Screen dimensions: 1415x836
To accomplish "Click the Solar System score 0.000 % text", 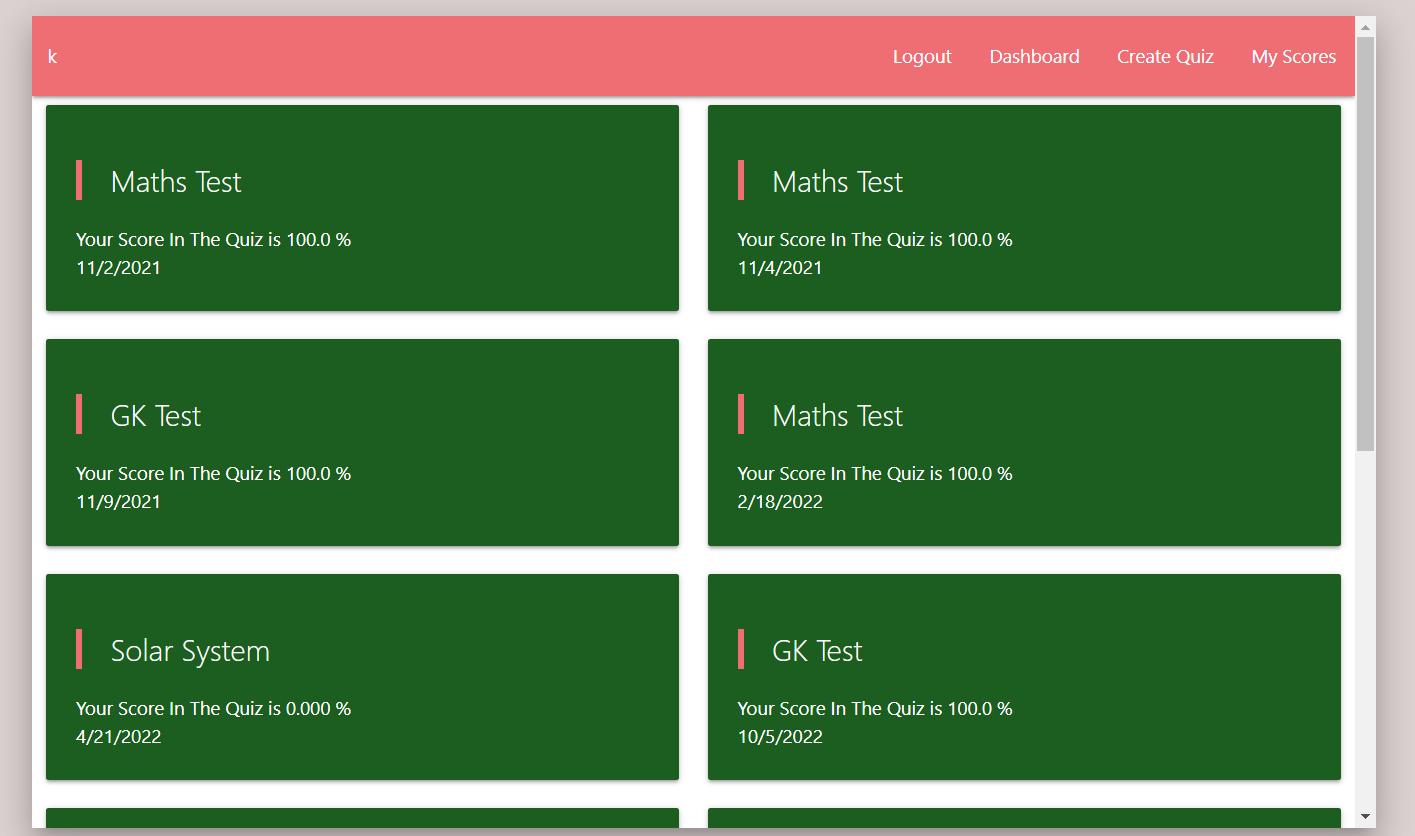I will [x=213, y=709].
